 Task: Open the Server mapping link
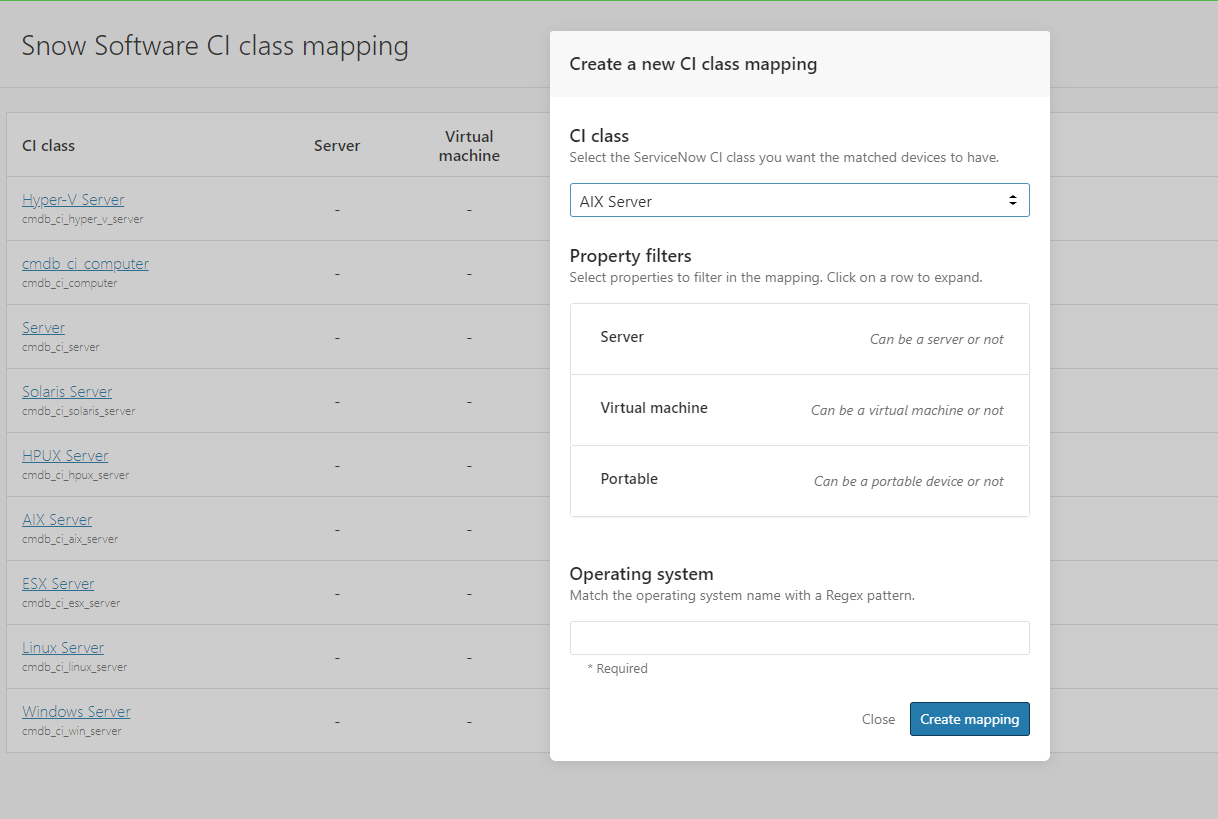click(43, 327)
